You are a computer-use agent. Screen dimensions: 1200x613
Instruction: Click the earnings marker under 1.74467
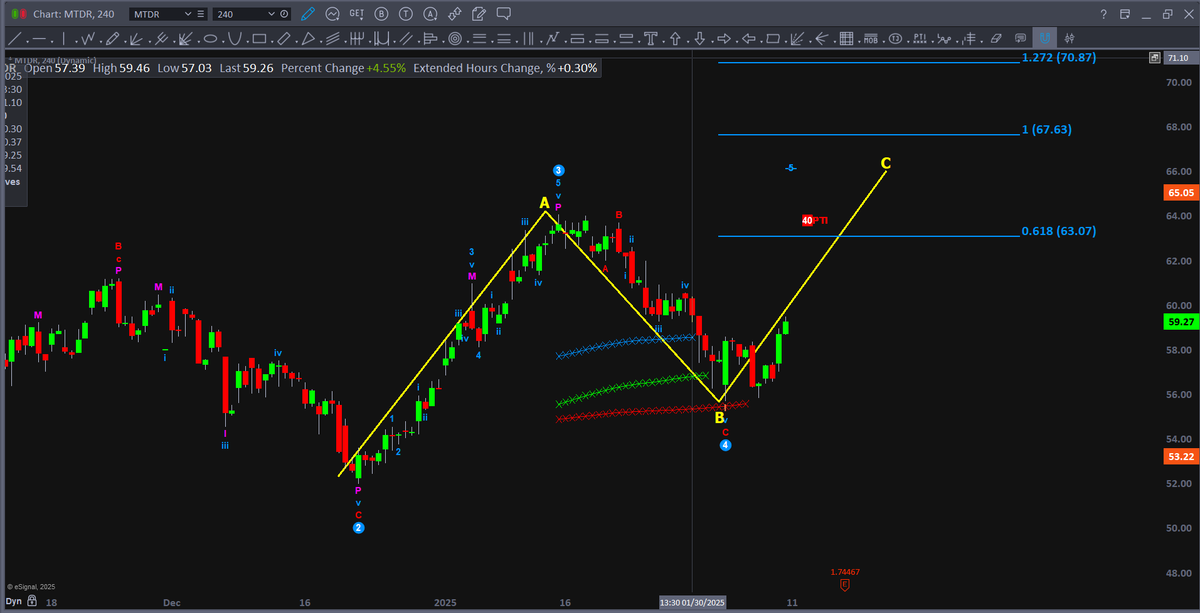[845, 583]
